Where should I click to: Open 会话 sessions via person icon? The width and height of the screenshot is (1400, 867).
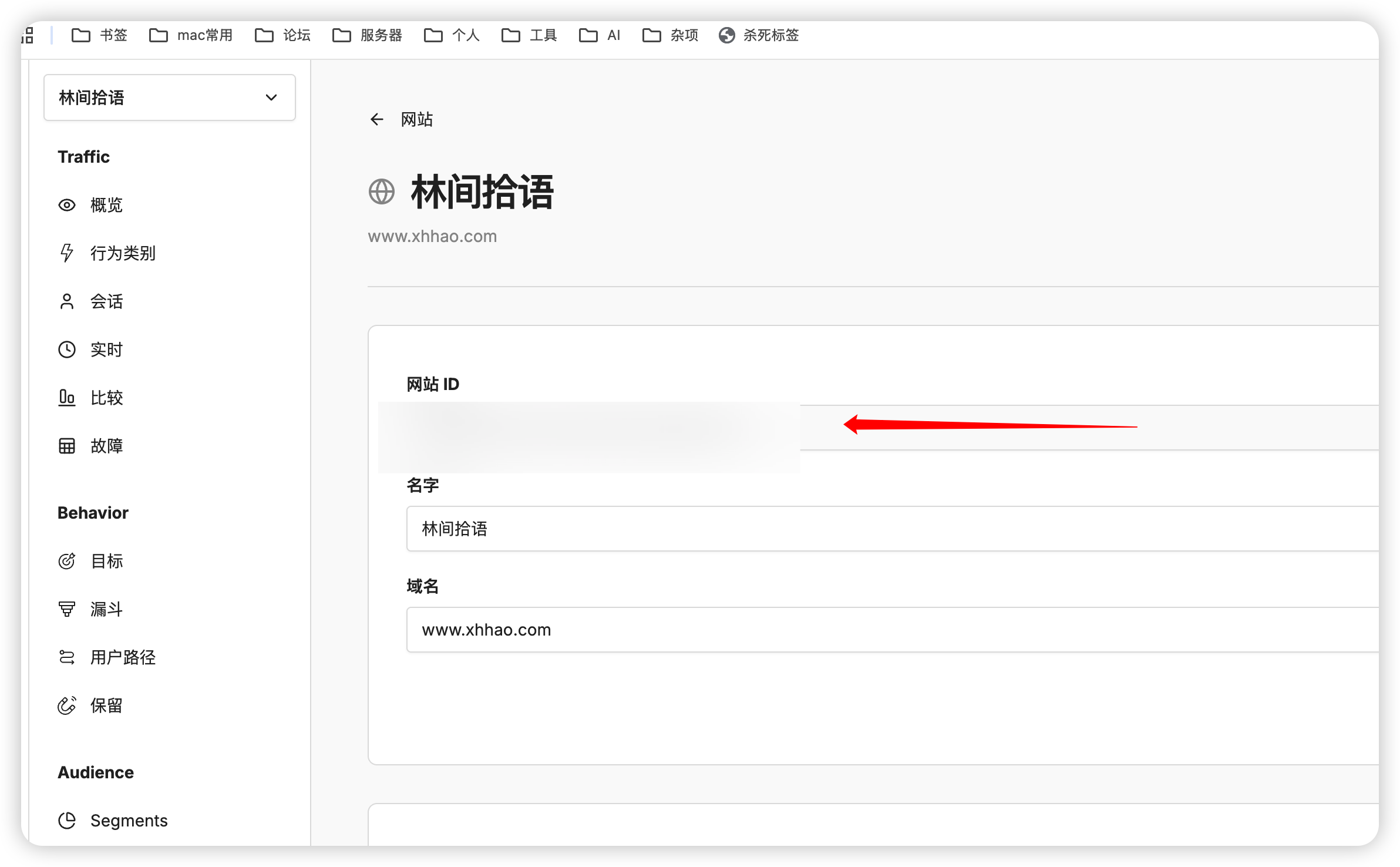pyautogui.click(x=67, y=301)
